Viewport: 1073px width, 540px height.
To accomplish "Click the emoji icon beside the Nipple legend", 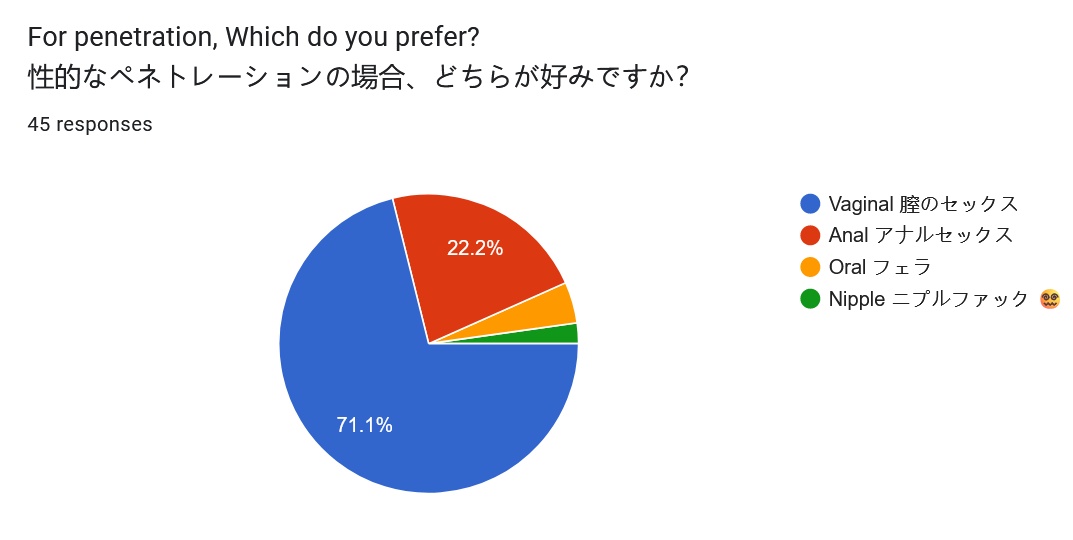I will [1049, 298].
